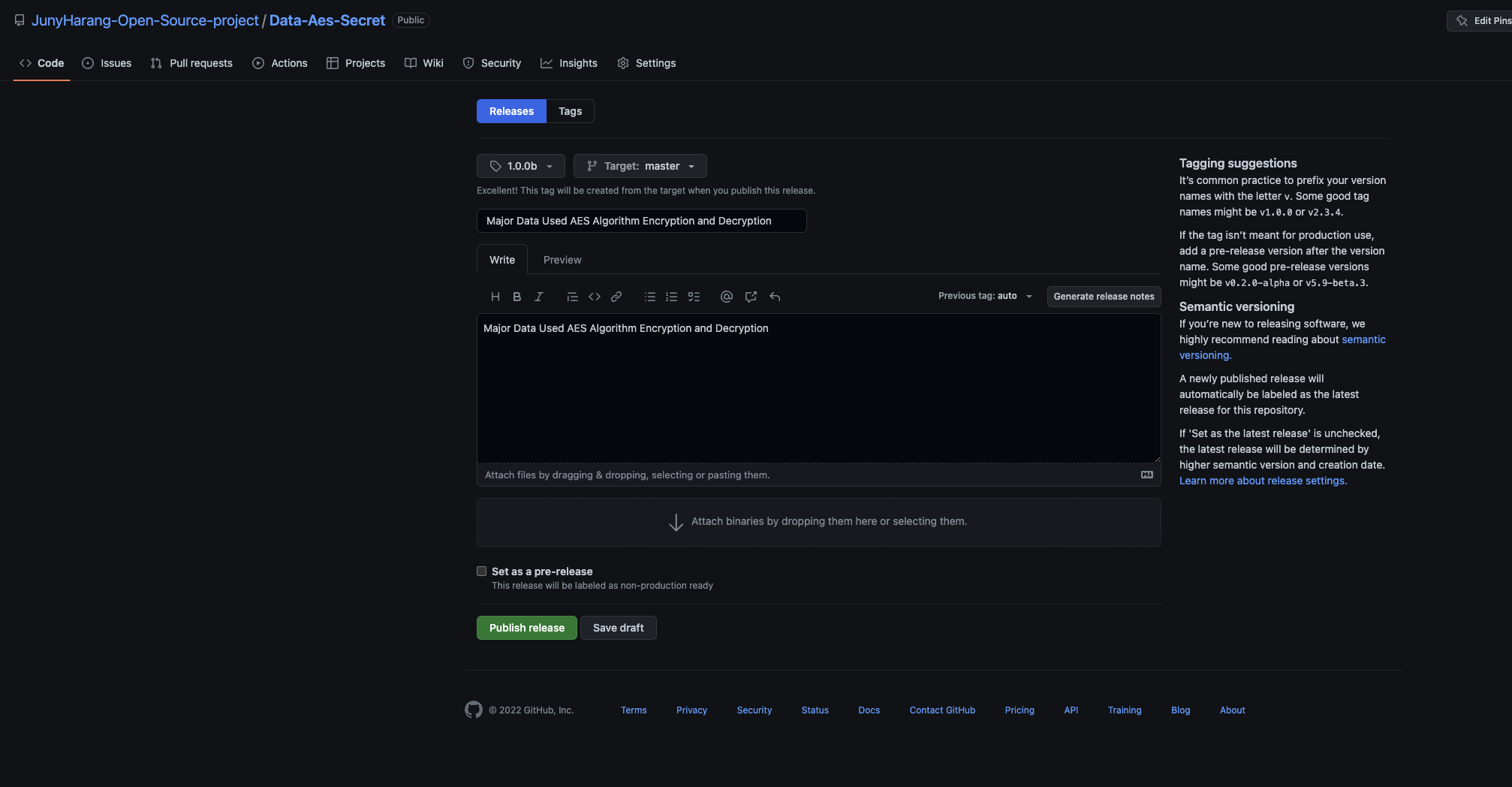
Task: Open the Docs footer link
Action: (x=869, y=710)
